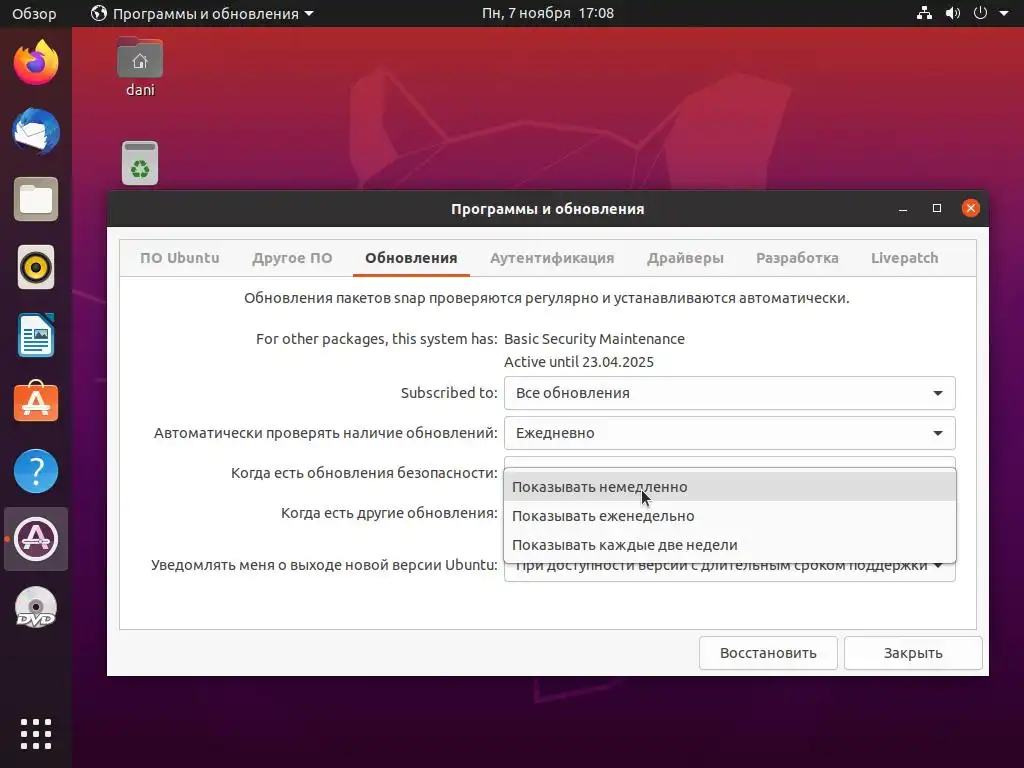Open the Trash desktop icon
Image resolution: width=1024 pixels, height=768 pixels.
pos(140,163)
